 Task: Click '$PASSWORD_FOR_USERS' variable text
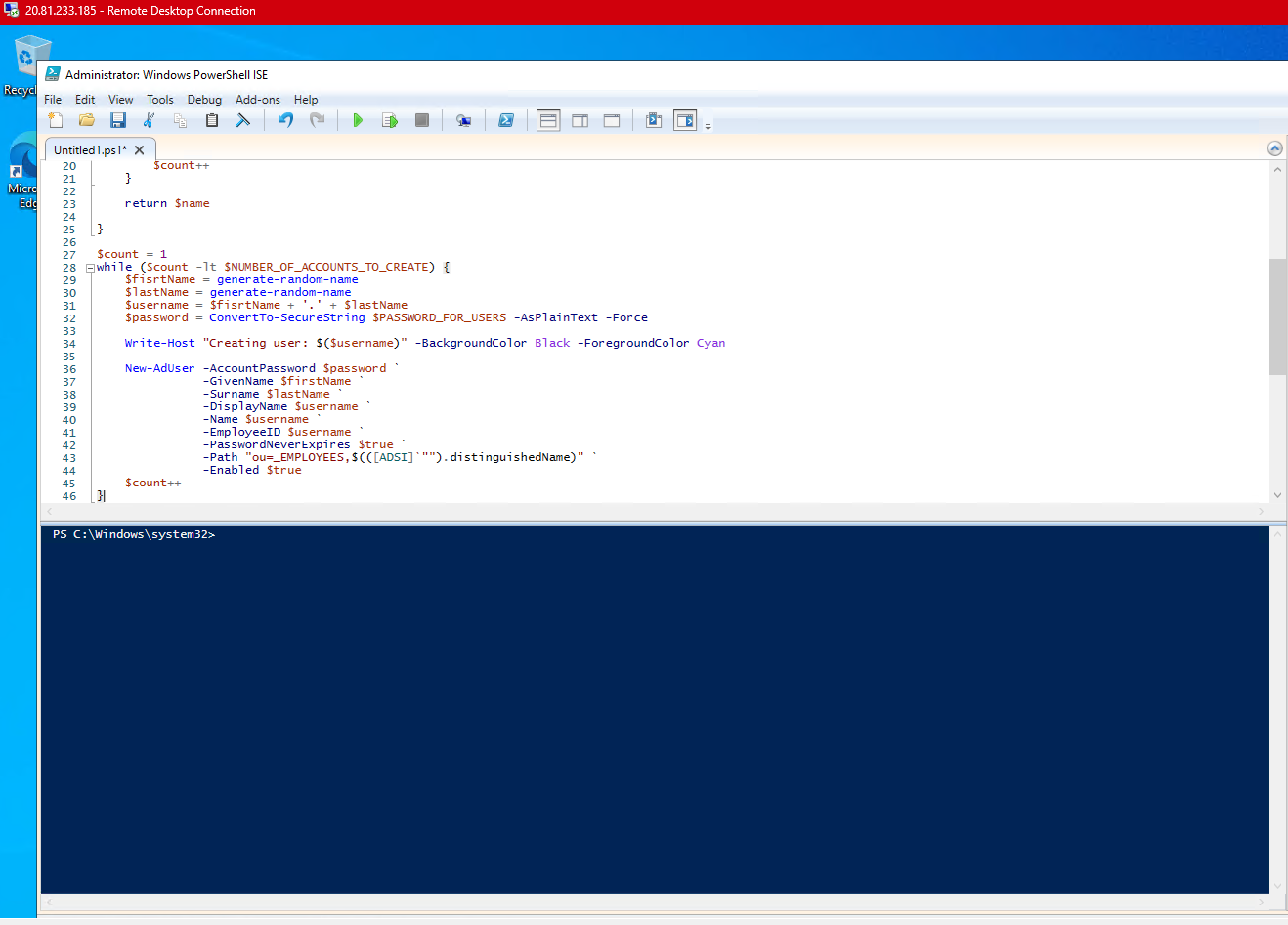439,317
